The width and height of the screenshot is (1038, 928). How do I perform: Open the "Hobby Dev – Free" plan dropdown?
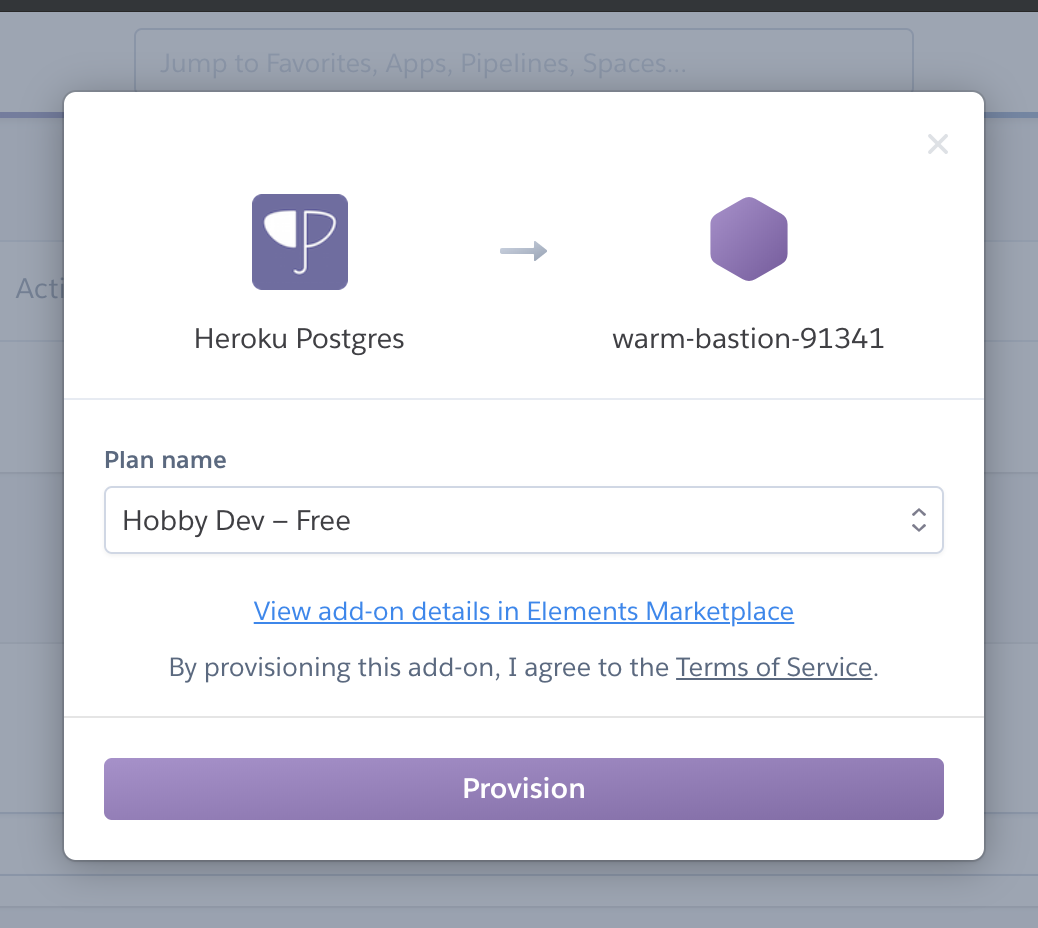500,520
